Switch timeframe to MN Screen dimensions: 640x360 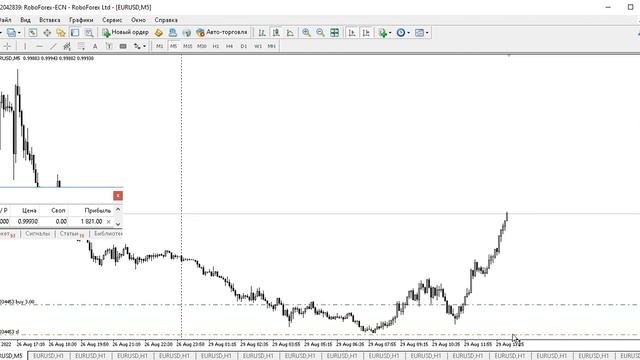coord(271,46)
